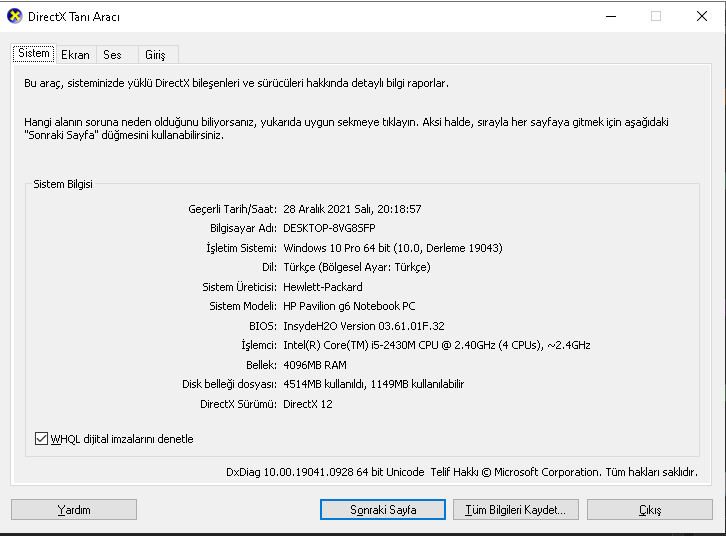Click the Disk belleği dosyası label
This screenshot has height=536, width=726.
229,384
